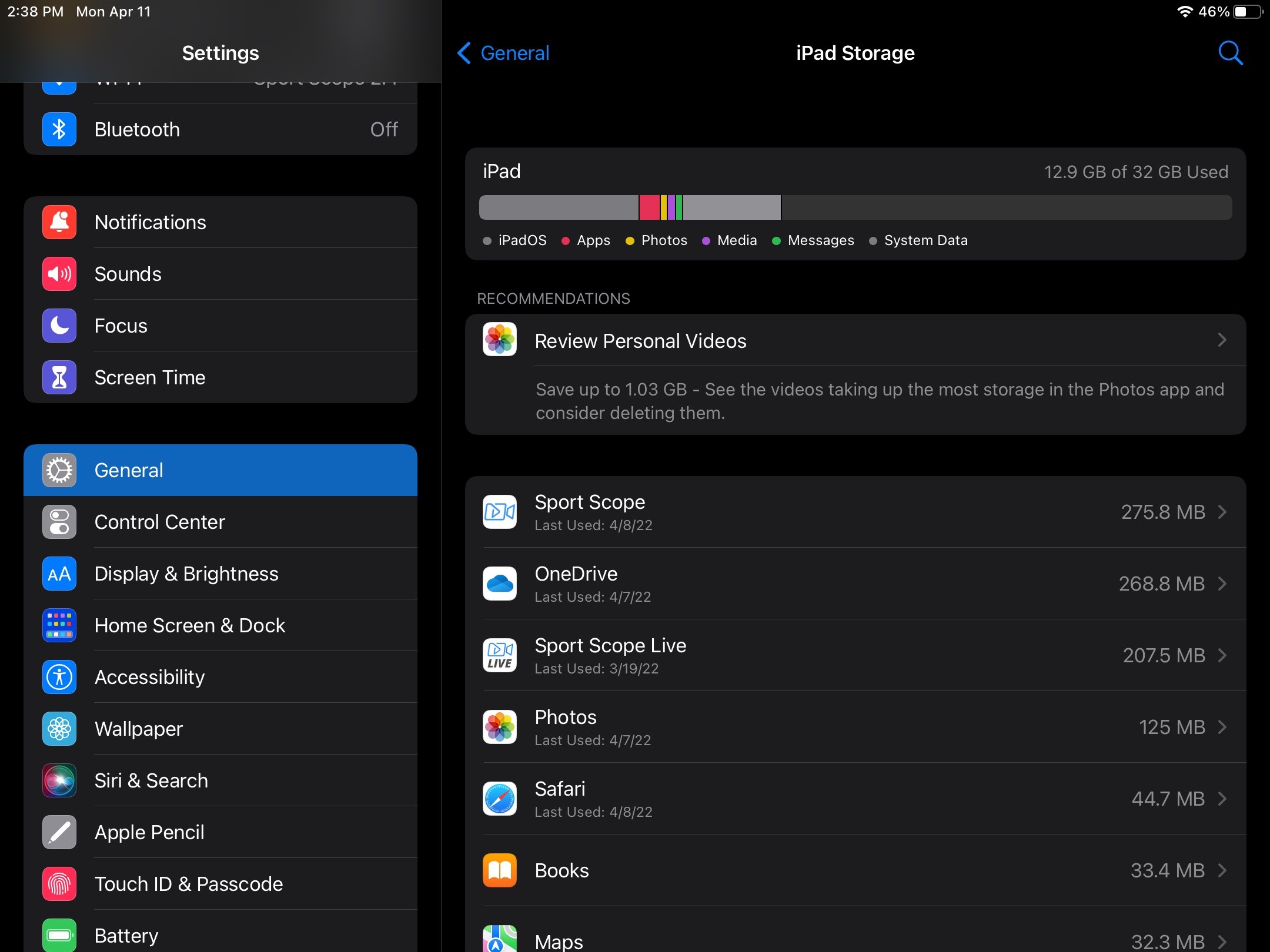
Task: Open Safari storage row chevron
Action: pos(1222,799)
